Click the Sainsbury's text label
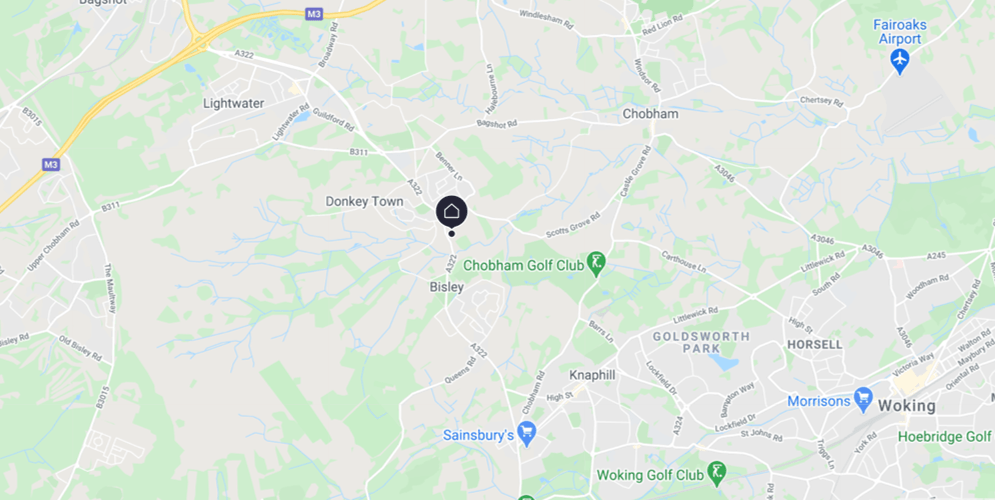 pos(478,435)
